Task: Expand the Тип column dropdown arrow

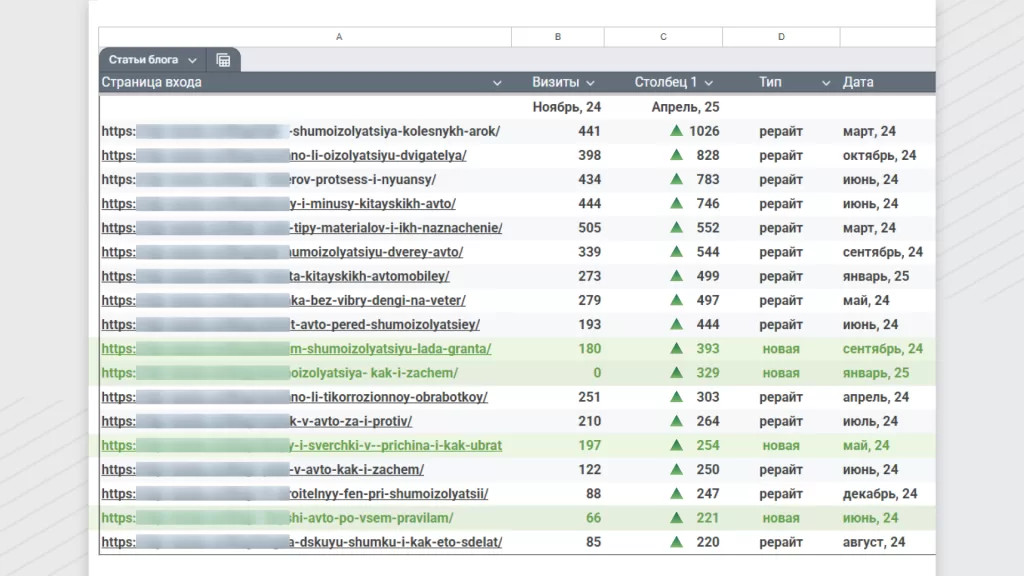Action: (x=826, y=83)
